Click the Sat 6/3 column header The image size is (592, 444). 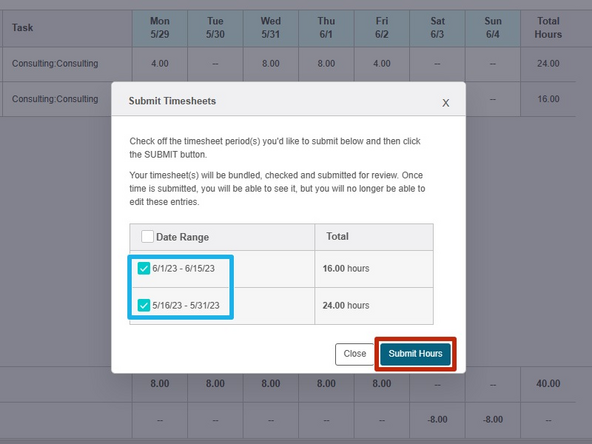pyautogui.click(x=437, y=28)
